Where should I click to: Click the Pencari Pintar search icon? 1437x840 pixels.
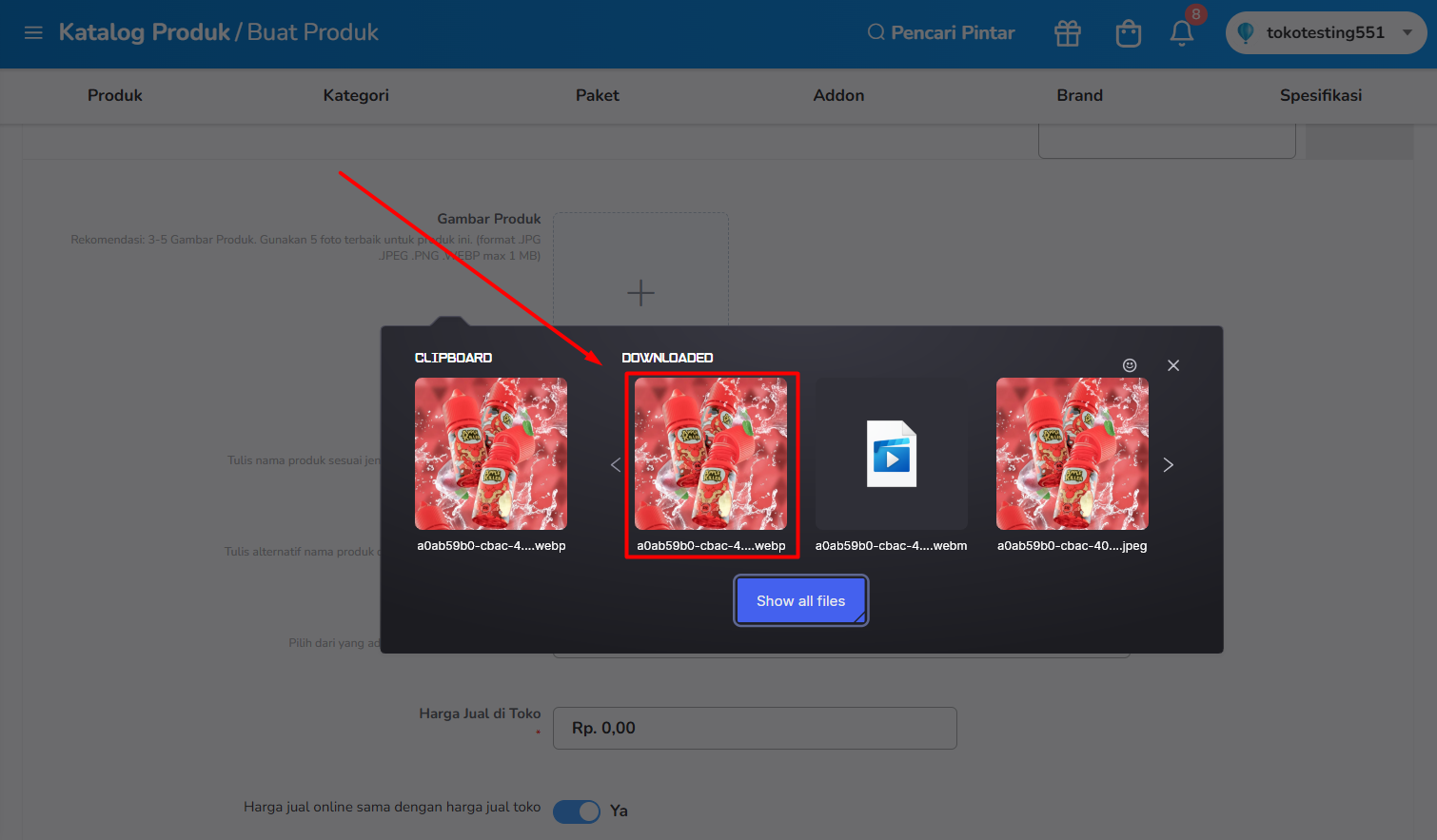tap(876, 32)
